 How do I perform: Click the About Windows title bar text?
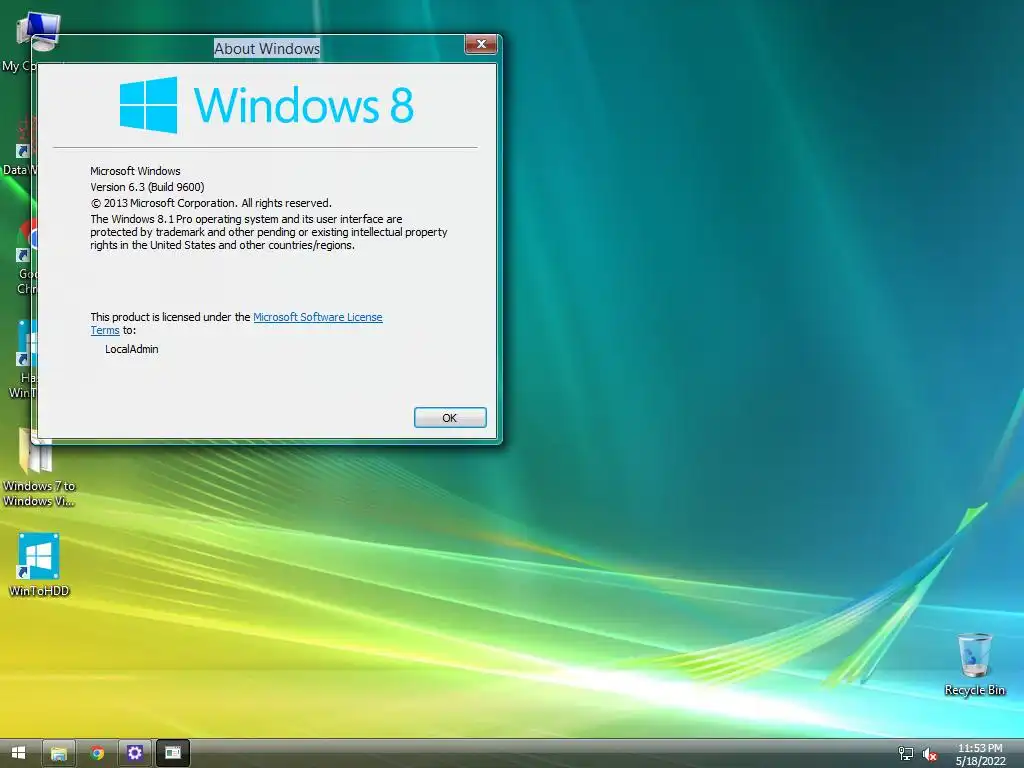(x=267, y=48)
